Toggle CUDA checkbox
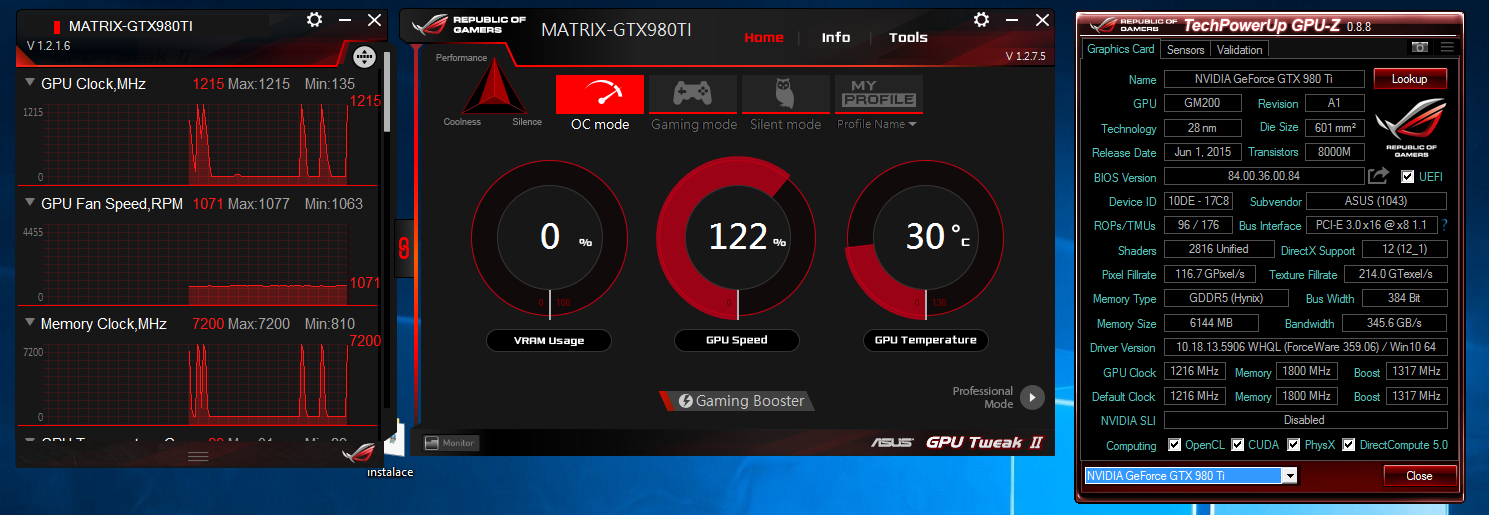The width and height of the screenshot is (1489, 515). 1238,445
